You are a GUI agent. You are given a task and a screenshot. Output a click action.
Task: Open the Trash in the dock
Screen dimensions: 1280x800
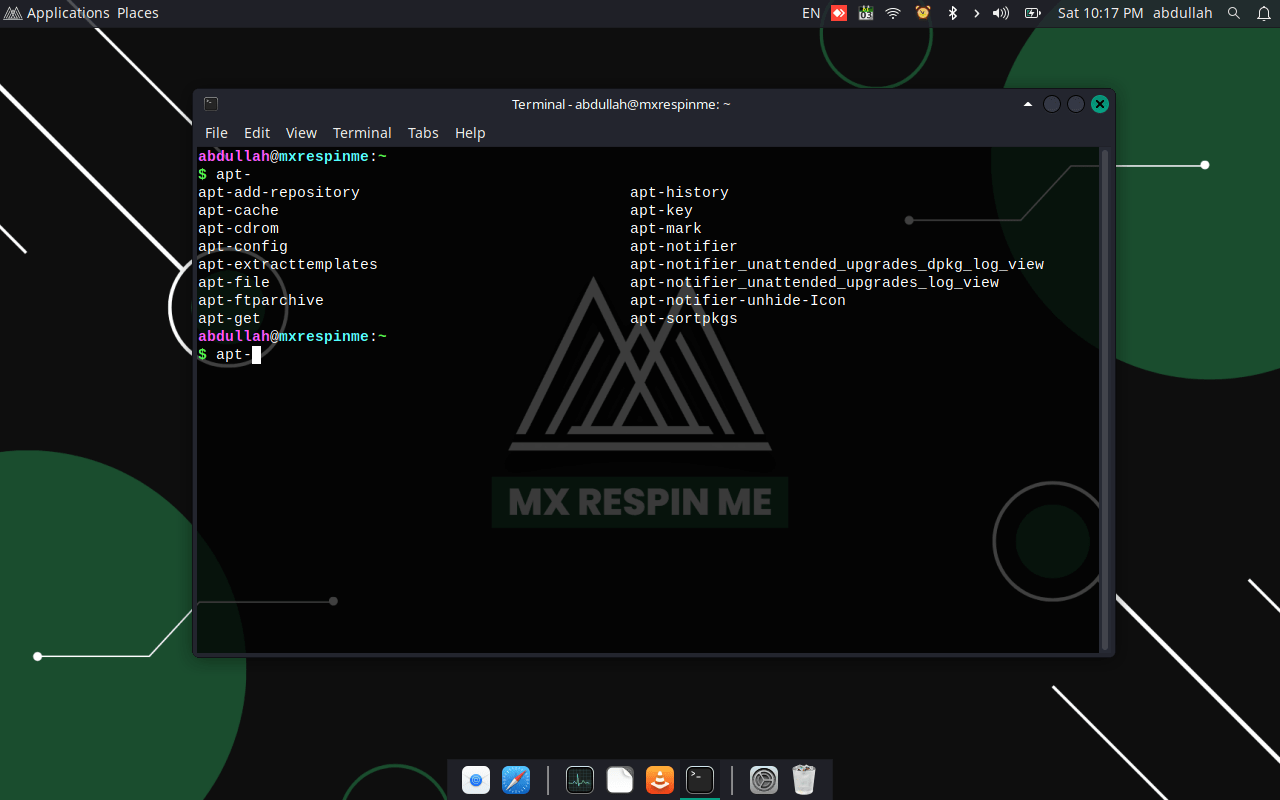click(x=804, y=780)
